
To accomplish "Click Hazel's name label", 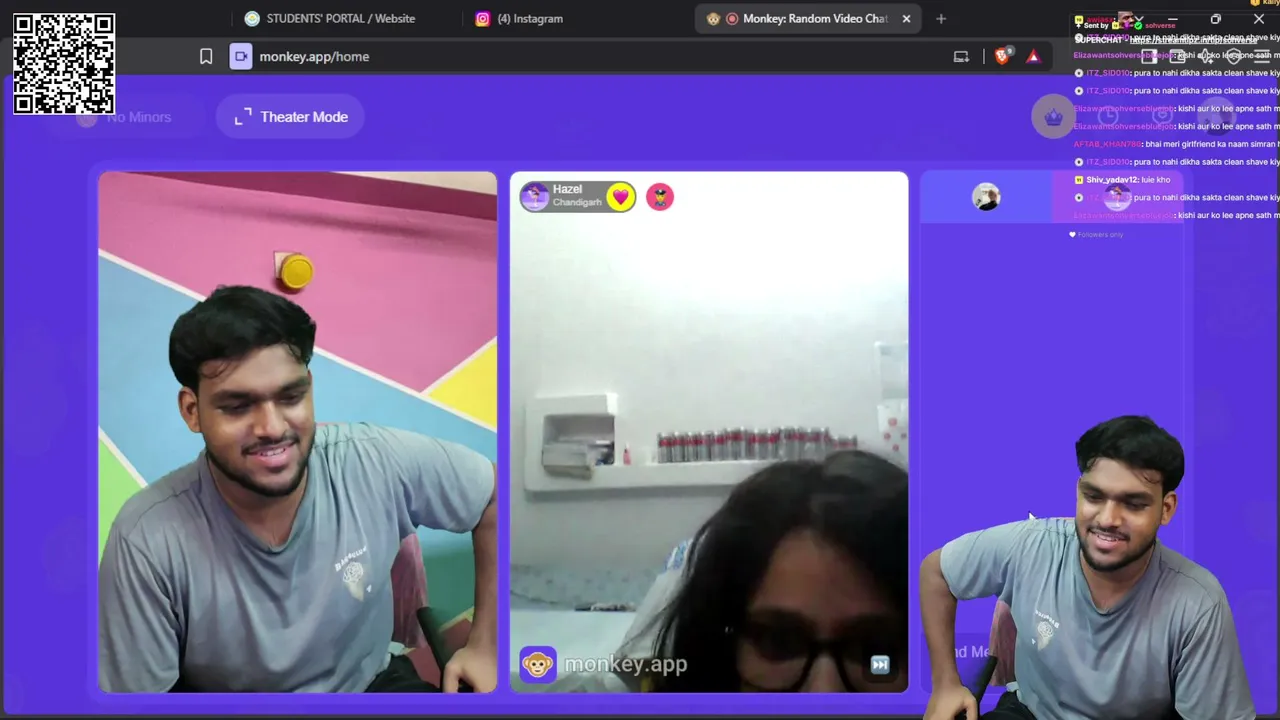I will tap(567, 189).
